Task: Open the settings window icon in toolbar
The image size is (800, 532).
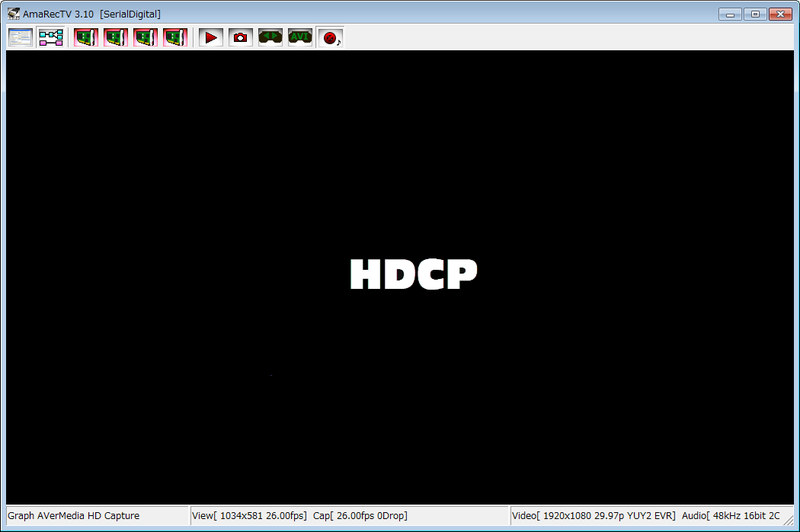Action: (20, 37)
